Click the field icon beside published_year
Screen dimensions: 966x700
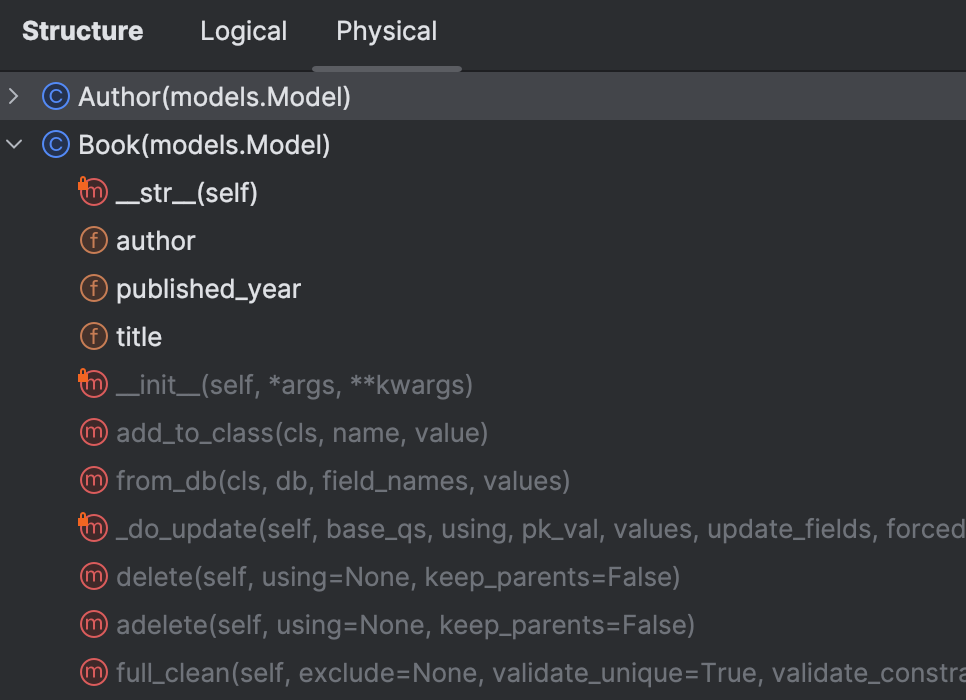(x=93, y=288)
